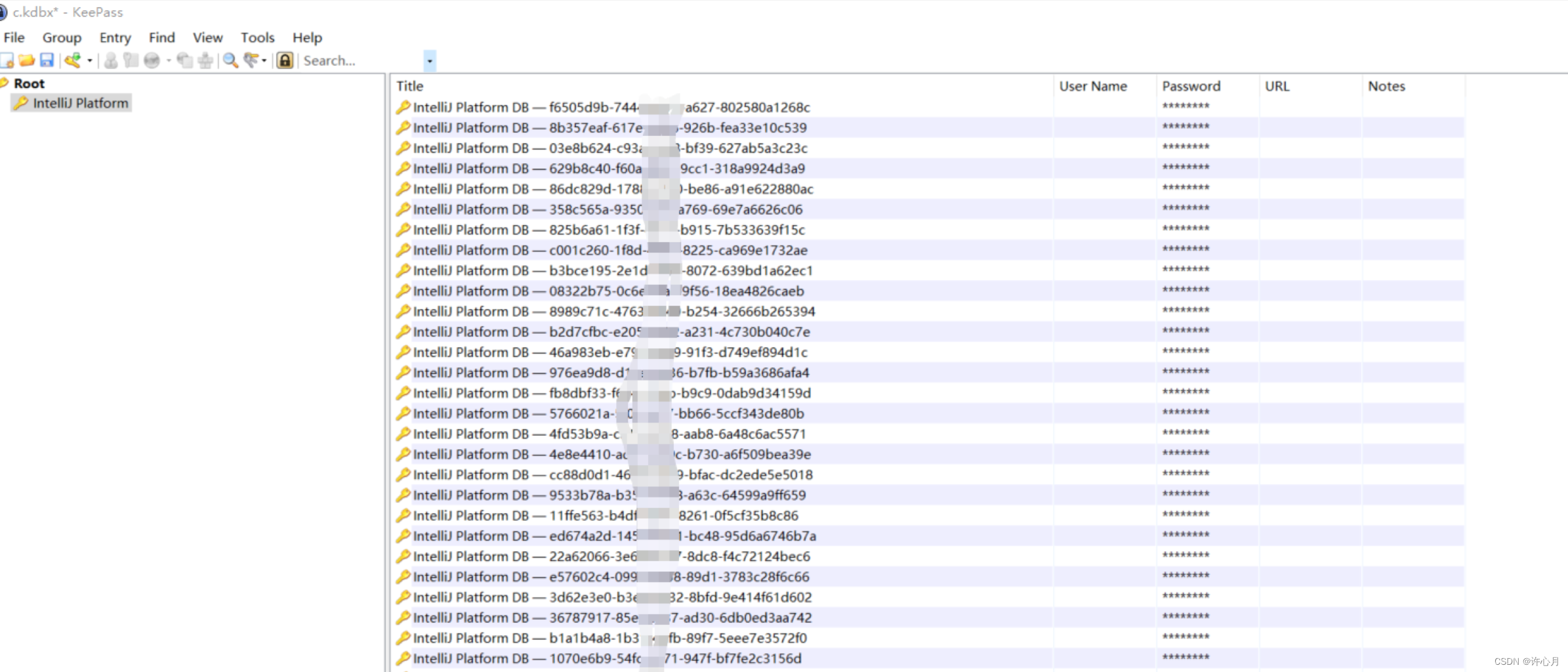Viewport: 1568px width, 672px height.
Task: Click the New database toolbar icon
Action: pos(7,60)
